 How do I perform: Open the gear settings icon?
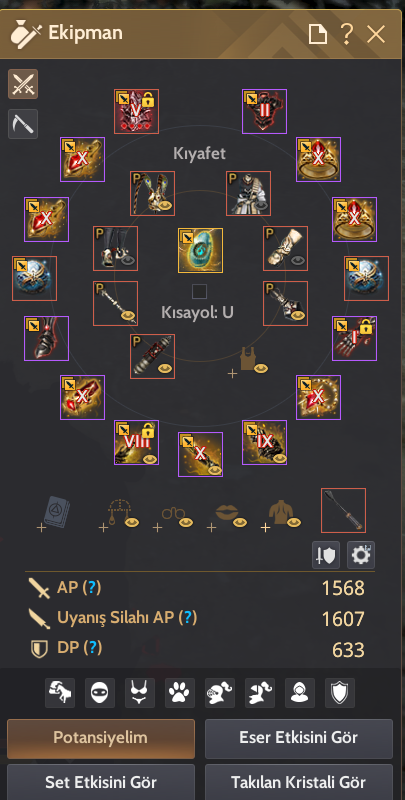tap(361, 556)
